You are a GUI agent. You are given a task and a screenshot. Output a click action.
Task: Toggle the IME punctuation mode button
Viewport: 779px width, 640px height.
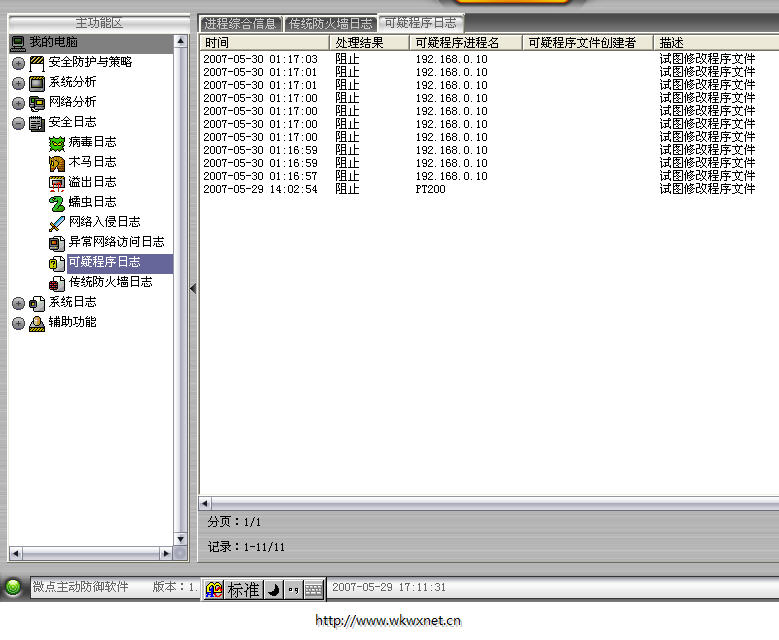point(293,590)
